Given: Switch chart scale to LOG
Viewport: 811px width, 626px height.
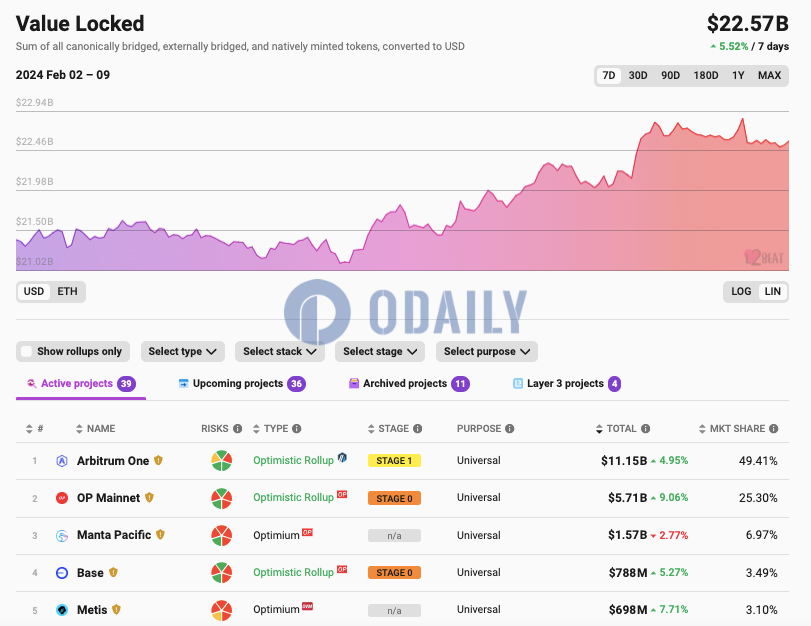Looking at the screenshot, I should [x=741, y=291].
